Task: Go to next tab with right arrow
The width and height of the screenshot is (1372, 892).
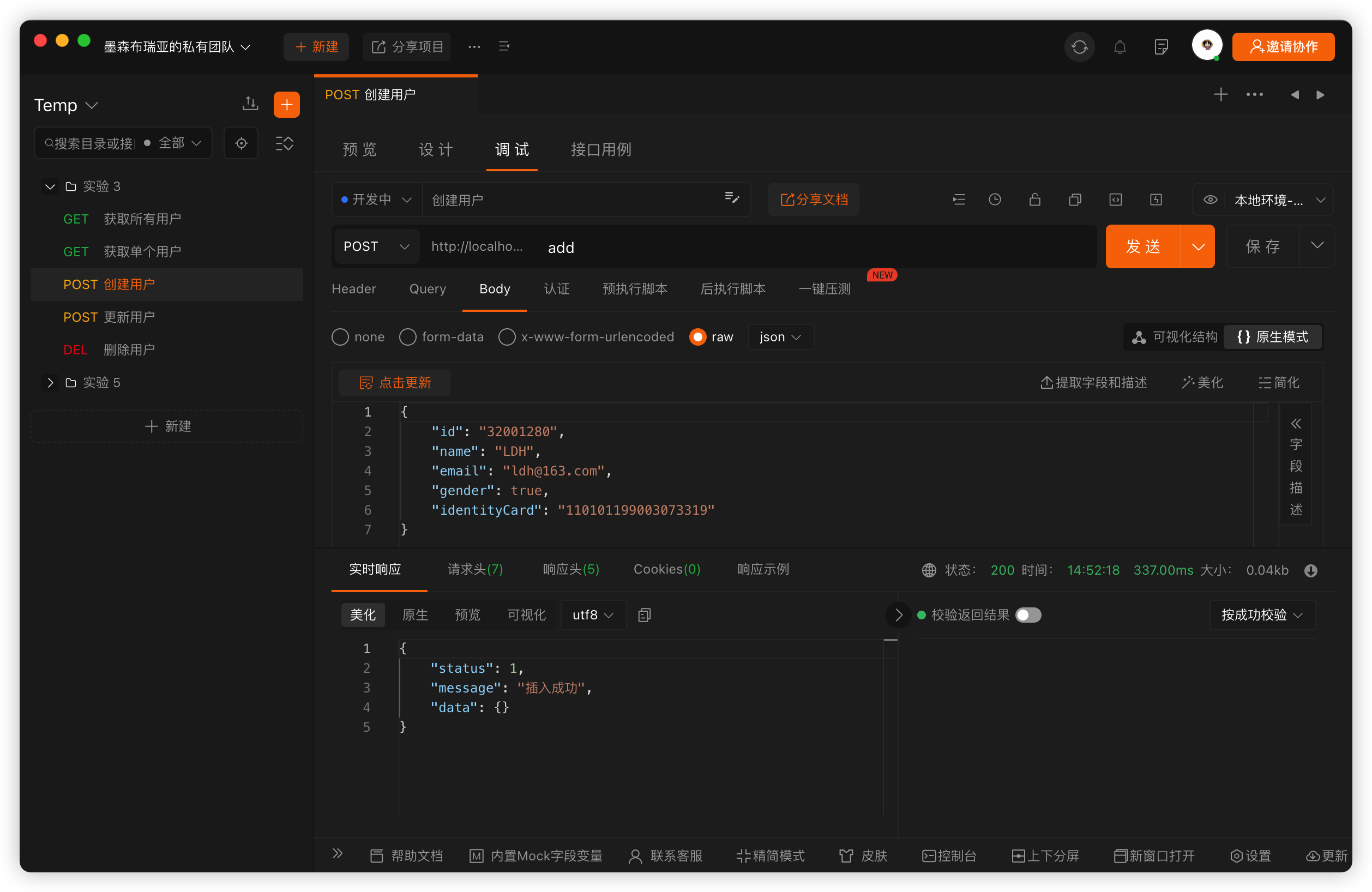Action: pyautogui.click(x=1320, y=94)
